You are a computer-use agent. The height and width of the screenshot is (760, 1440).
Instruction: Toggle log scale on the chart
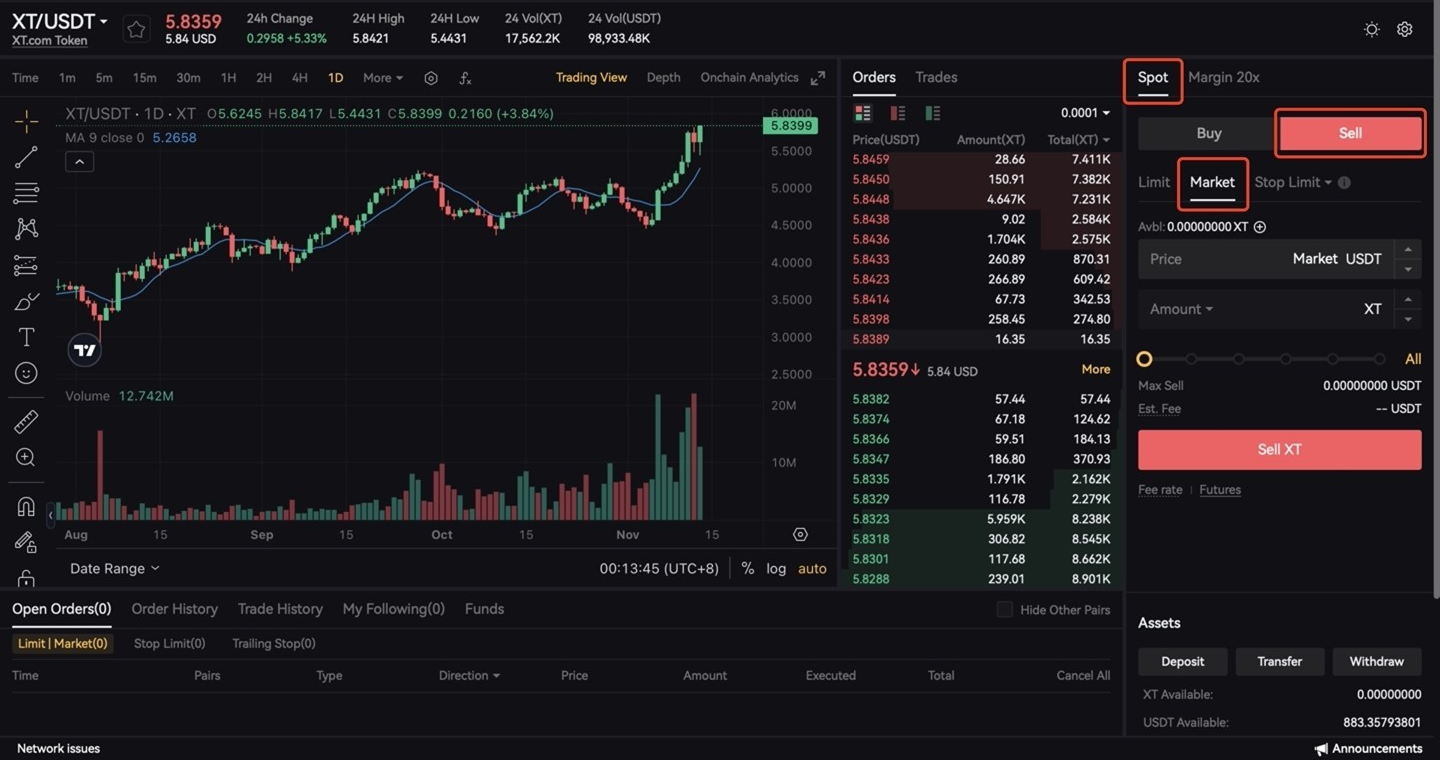click(776, 568)
